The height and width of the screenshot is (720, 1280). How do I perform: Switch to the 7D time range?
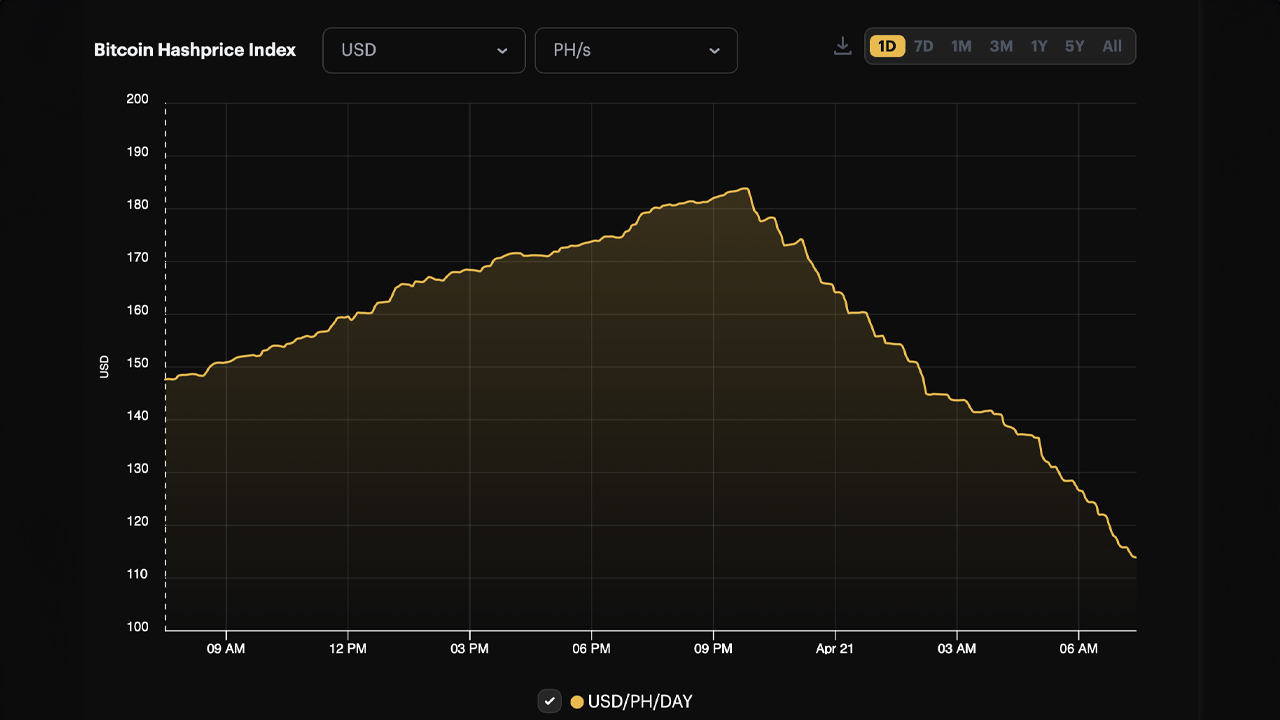[x=923, y=45]
